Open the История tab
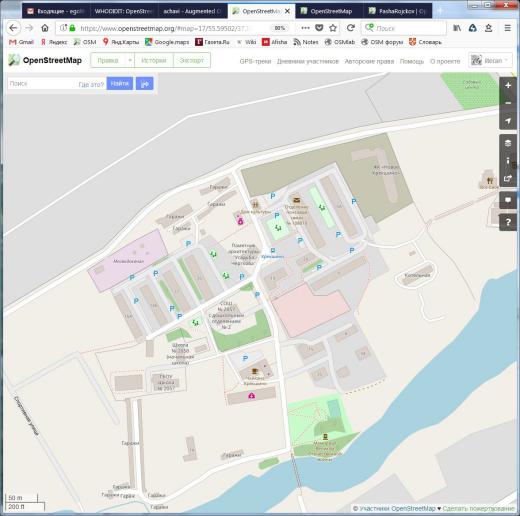 click(x=154, y=60)
